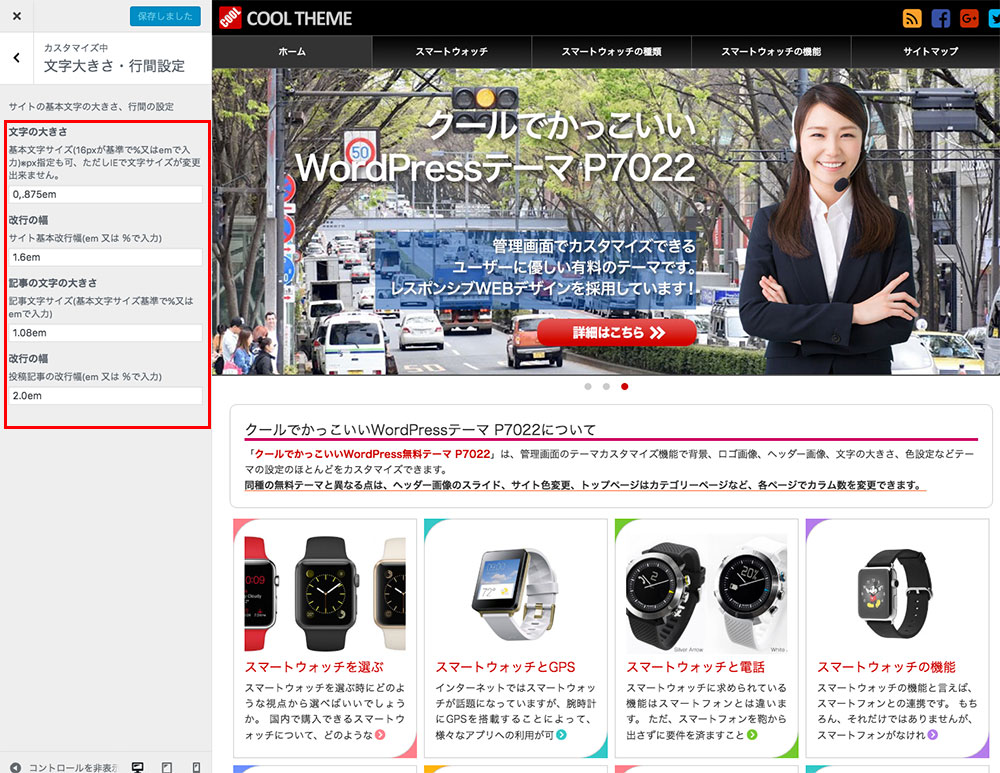Click the P7022について section heading
1000x773 pixels.
tap(421, 430)
